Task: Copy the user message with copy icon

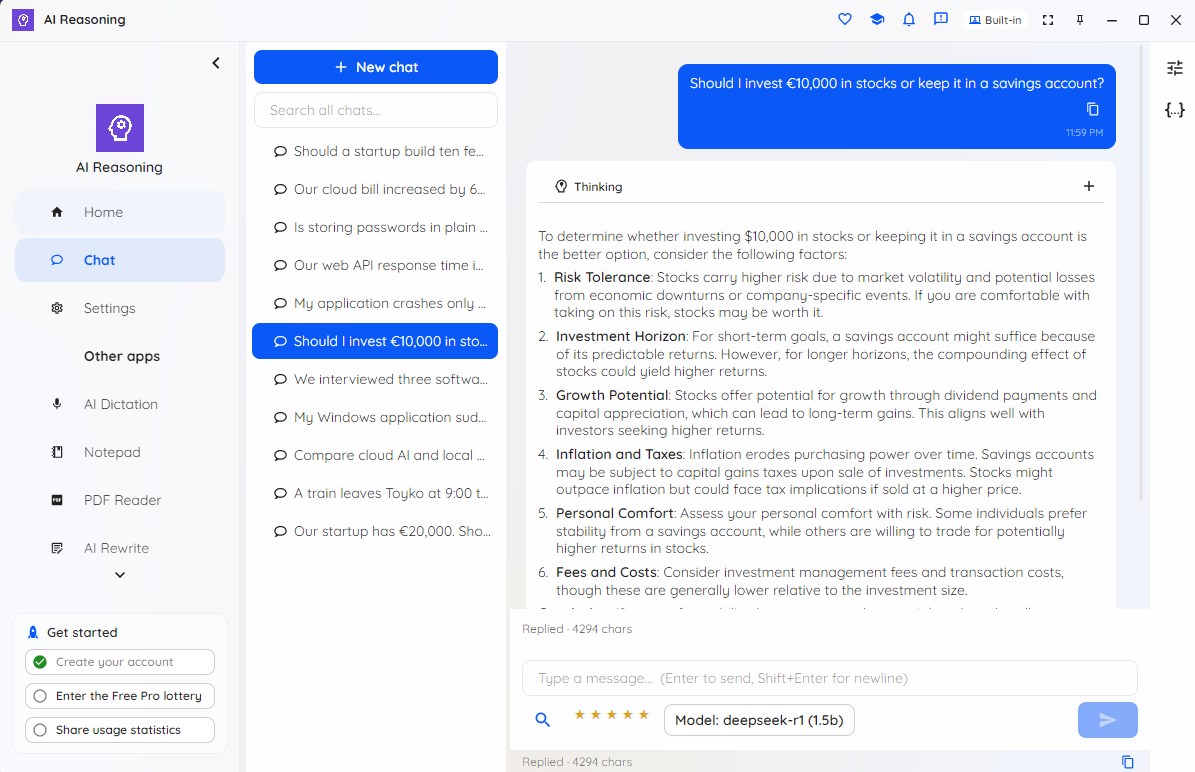Action: (1092, 109)
